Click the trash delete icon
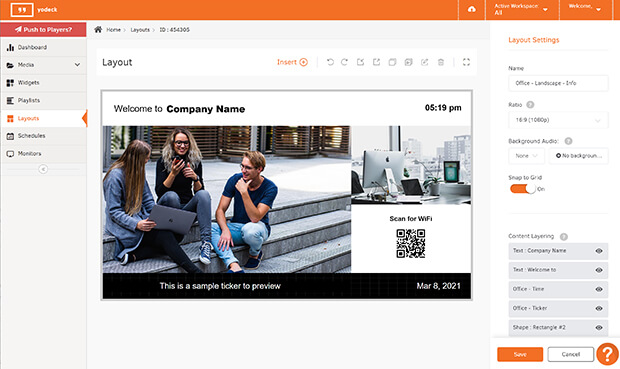Screen dimensions: 620x369 pyautogui.click(x=441, y=62)
